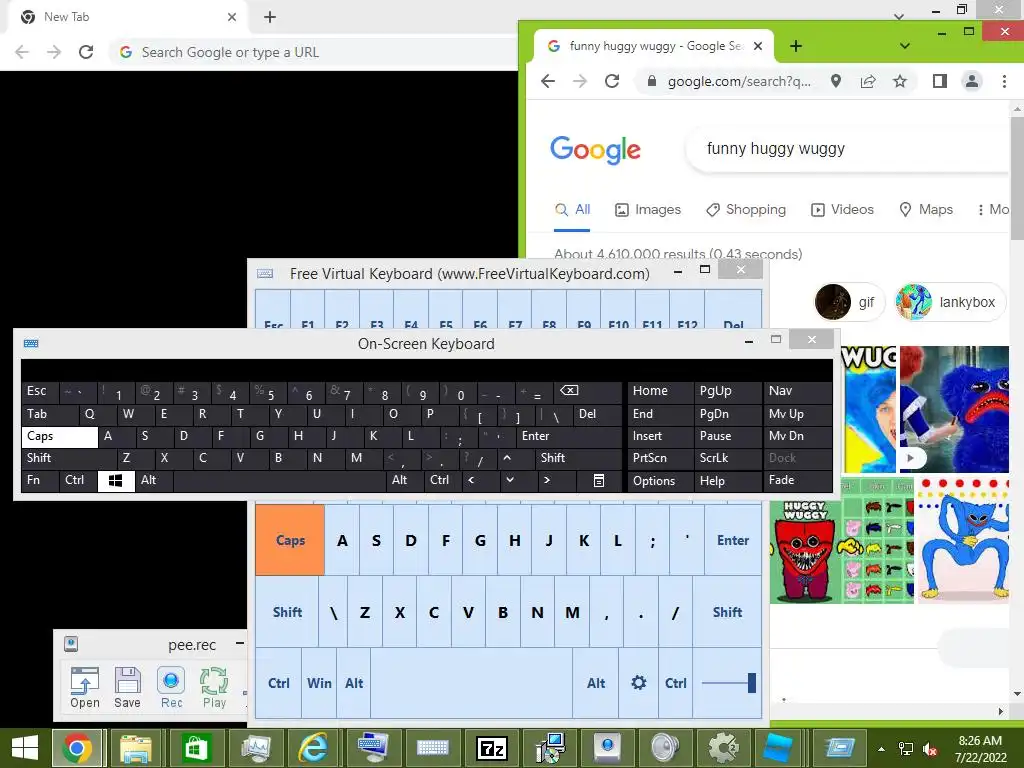The image size is (1024, 768).
Task: Click the taskbar clock showing 8:26 AM
Action: click(x=980, y=749)
